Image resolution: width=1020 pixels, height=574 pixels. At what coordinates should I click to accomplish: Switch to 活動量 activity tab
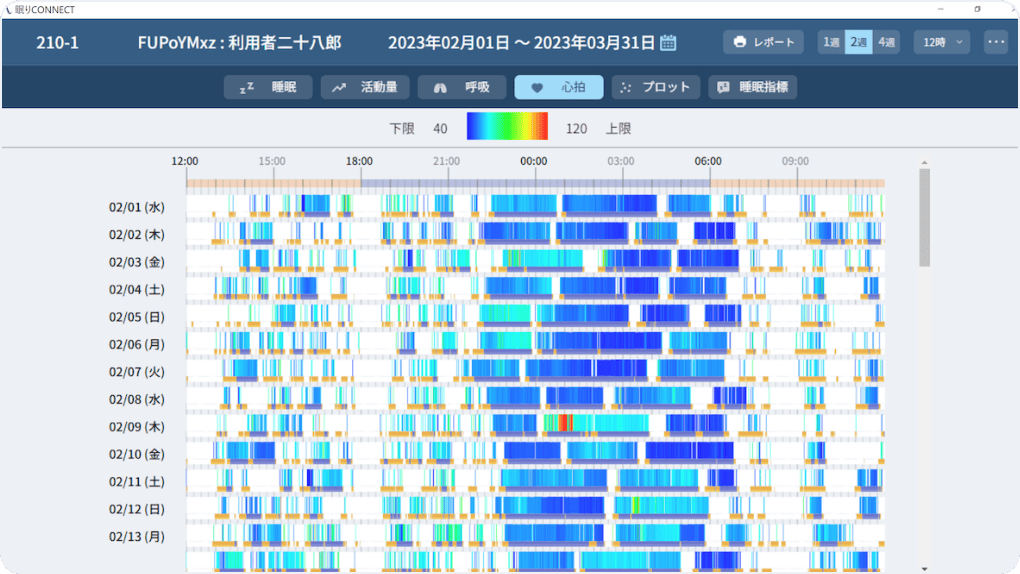point(365,87)
